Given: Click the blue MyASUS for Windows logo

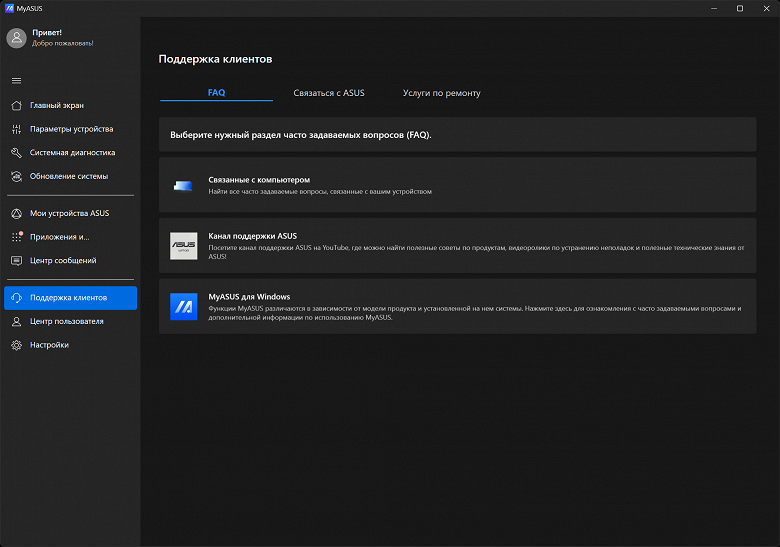Looking at the screenshot, I should 184,307.
